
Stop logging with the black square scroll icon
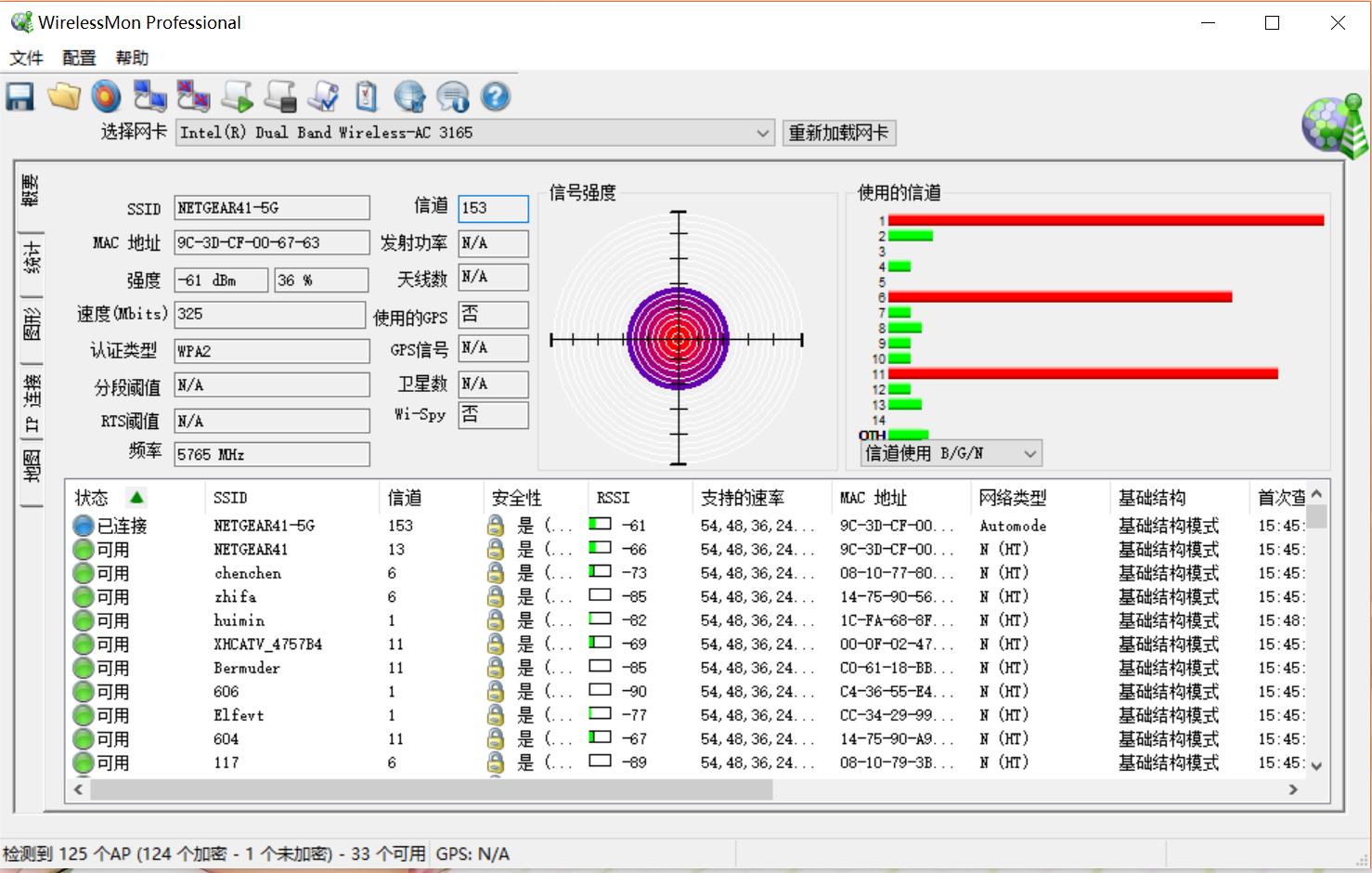(x=279, y=97)
